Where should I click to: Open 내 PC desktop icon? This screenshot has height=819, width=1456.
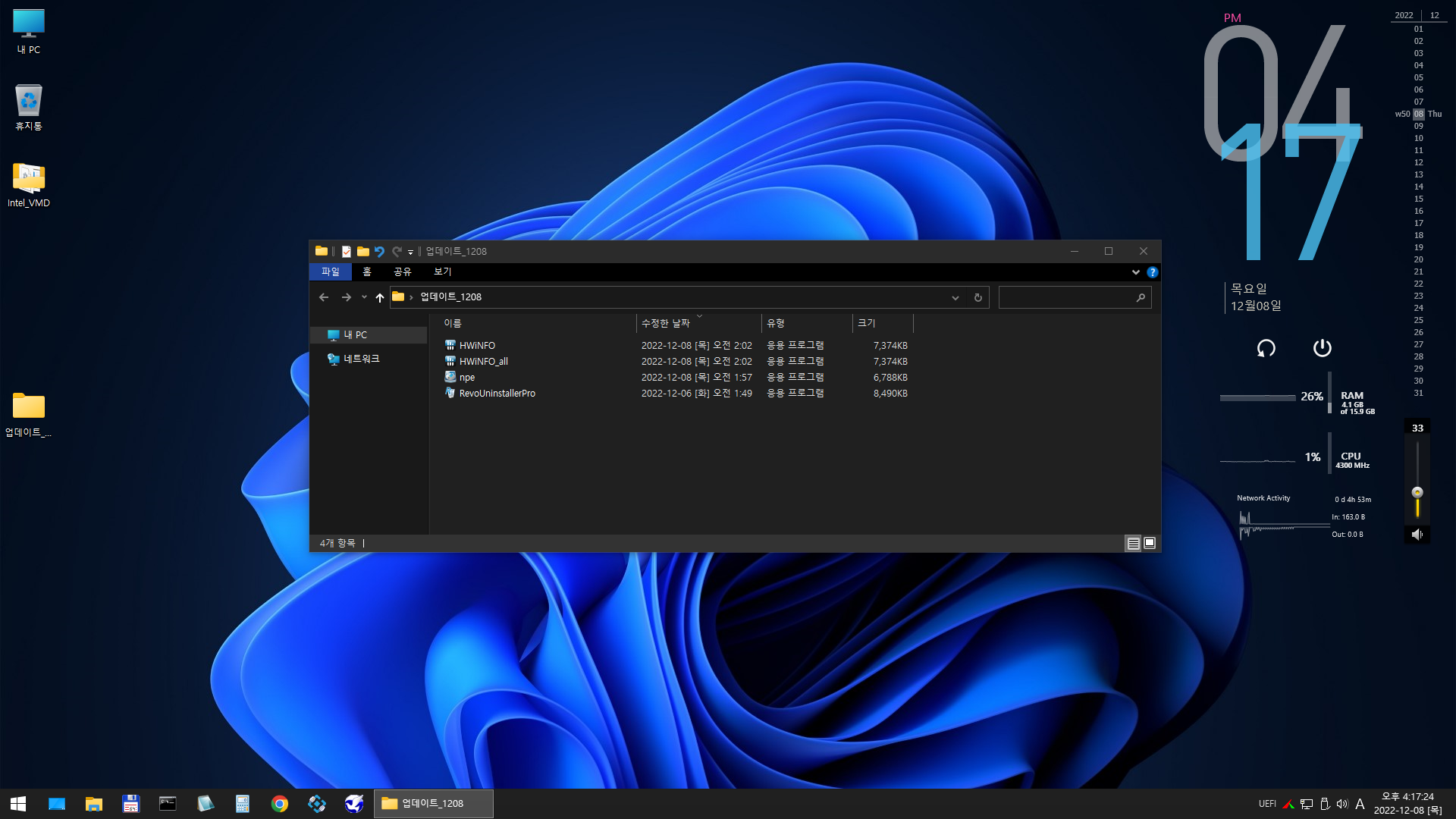click(29, 32)
